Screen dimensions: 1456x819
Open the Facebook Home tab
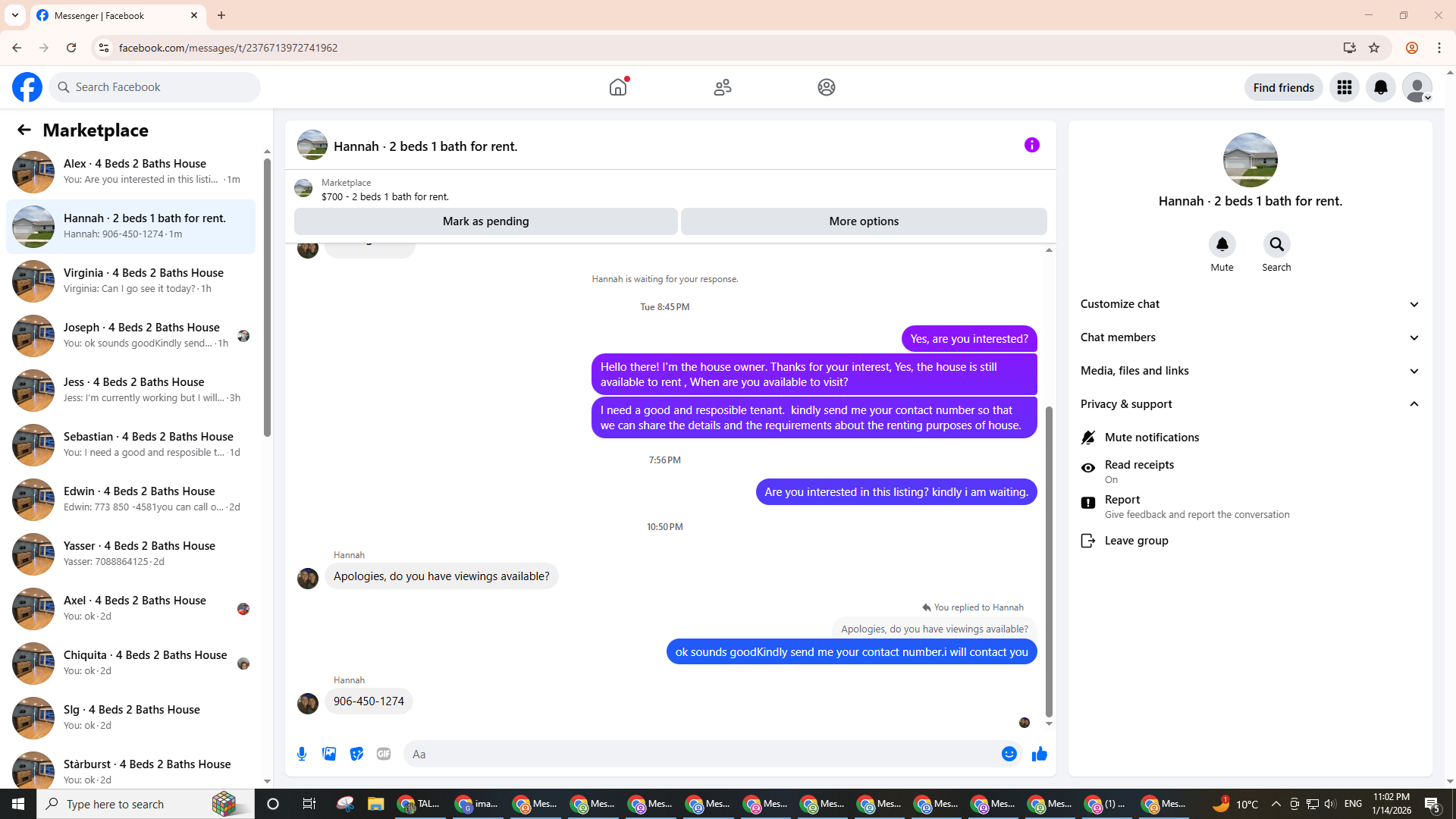tap(618, 87)
